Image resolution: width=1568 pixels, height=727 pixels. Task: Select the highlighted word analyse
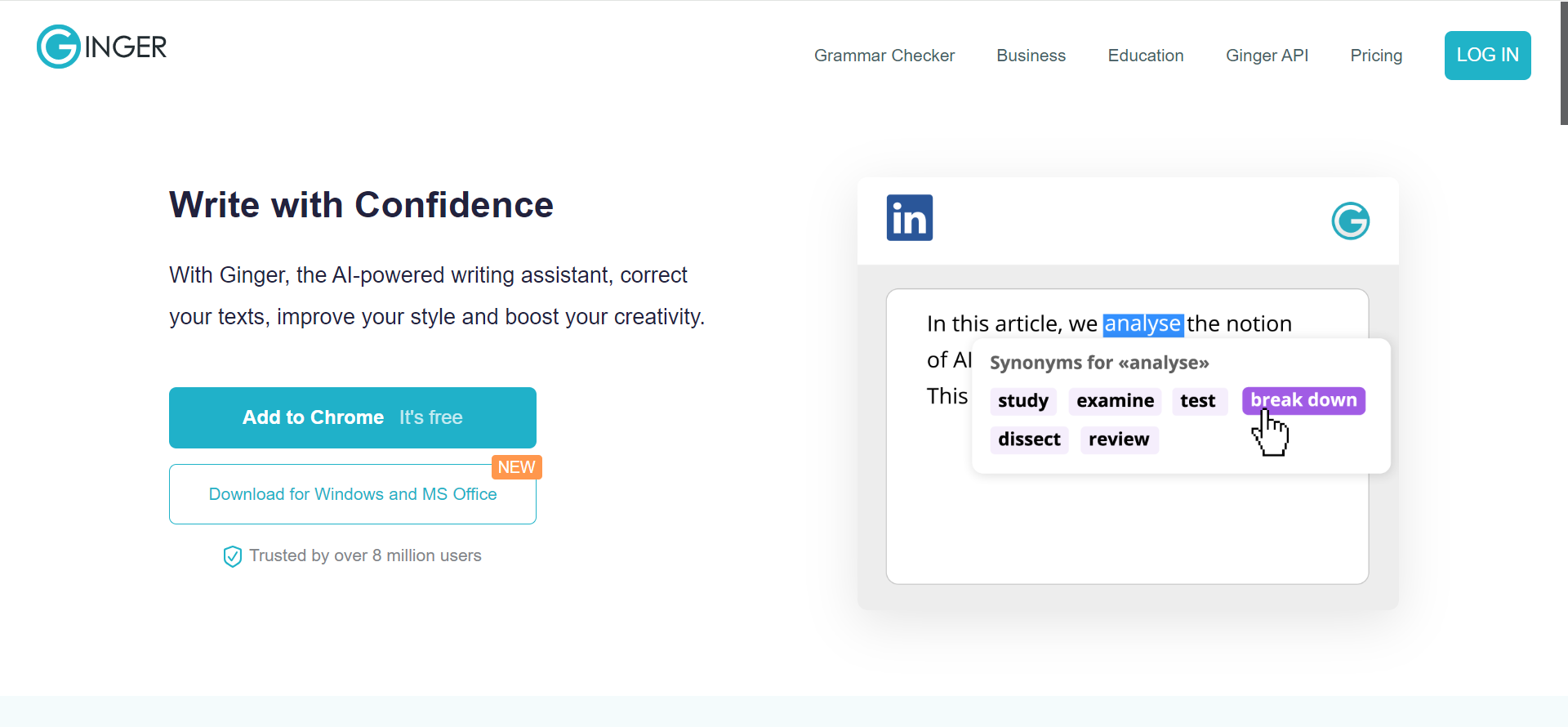(x=1142, y=324)
